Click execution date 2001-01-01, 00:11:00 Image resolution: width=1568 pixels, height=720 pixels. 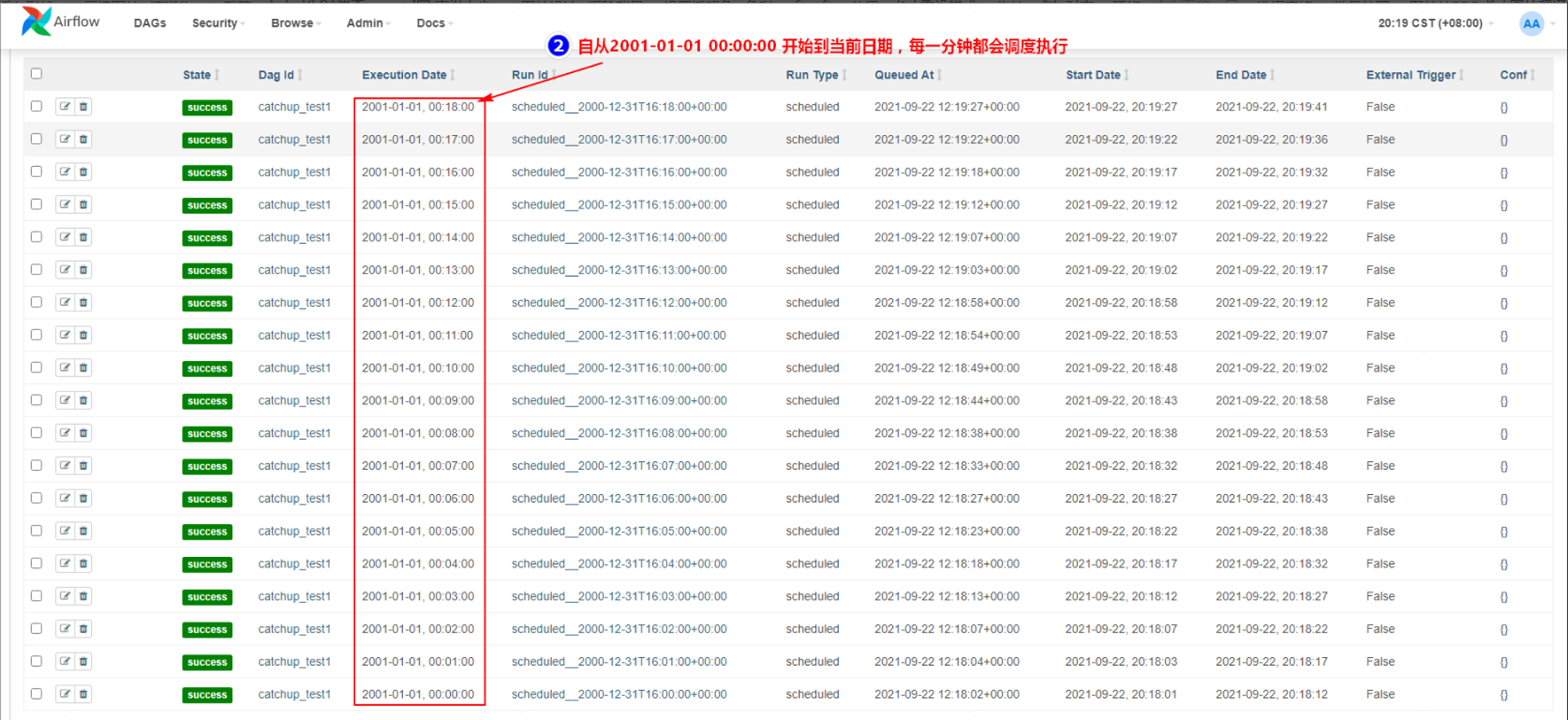point(418,335)
